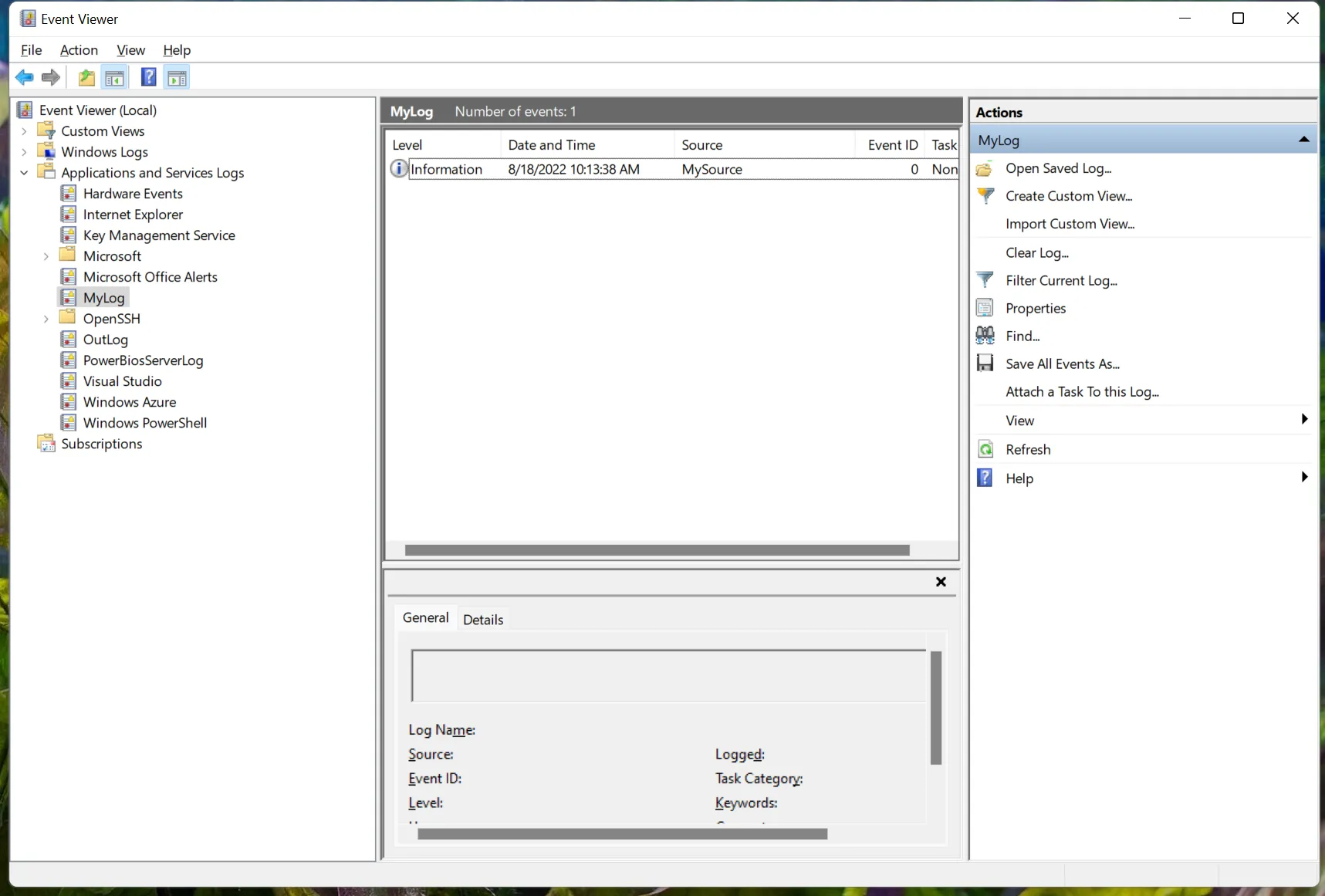Expand the Microsoft folder node
Image resolution: width=1325 pixels, height=896 pixels.
click(46, 256)
